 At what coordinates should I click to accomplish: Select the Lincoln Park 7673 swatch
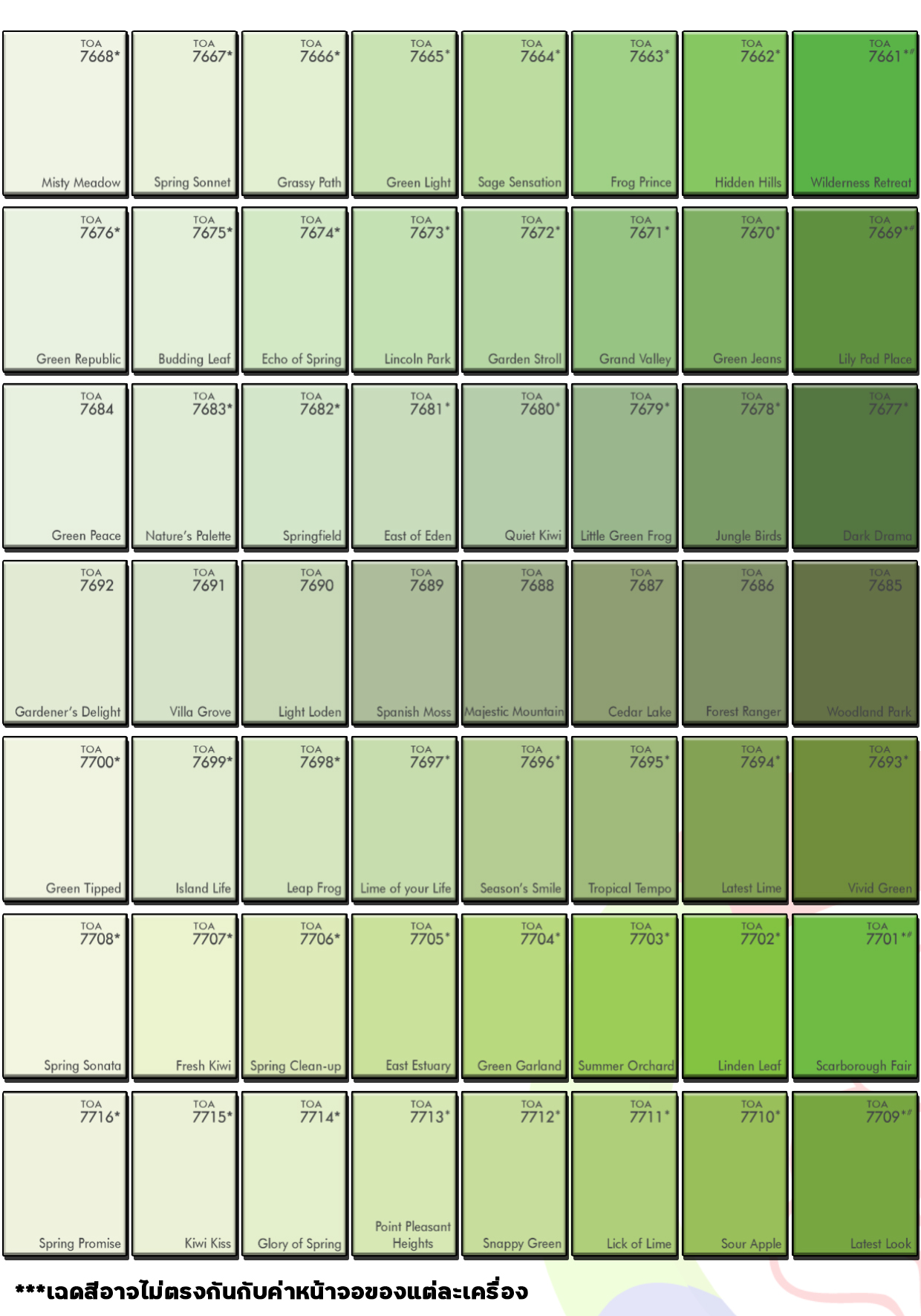pos(404,290)
